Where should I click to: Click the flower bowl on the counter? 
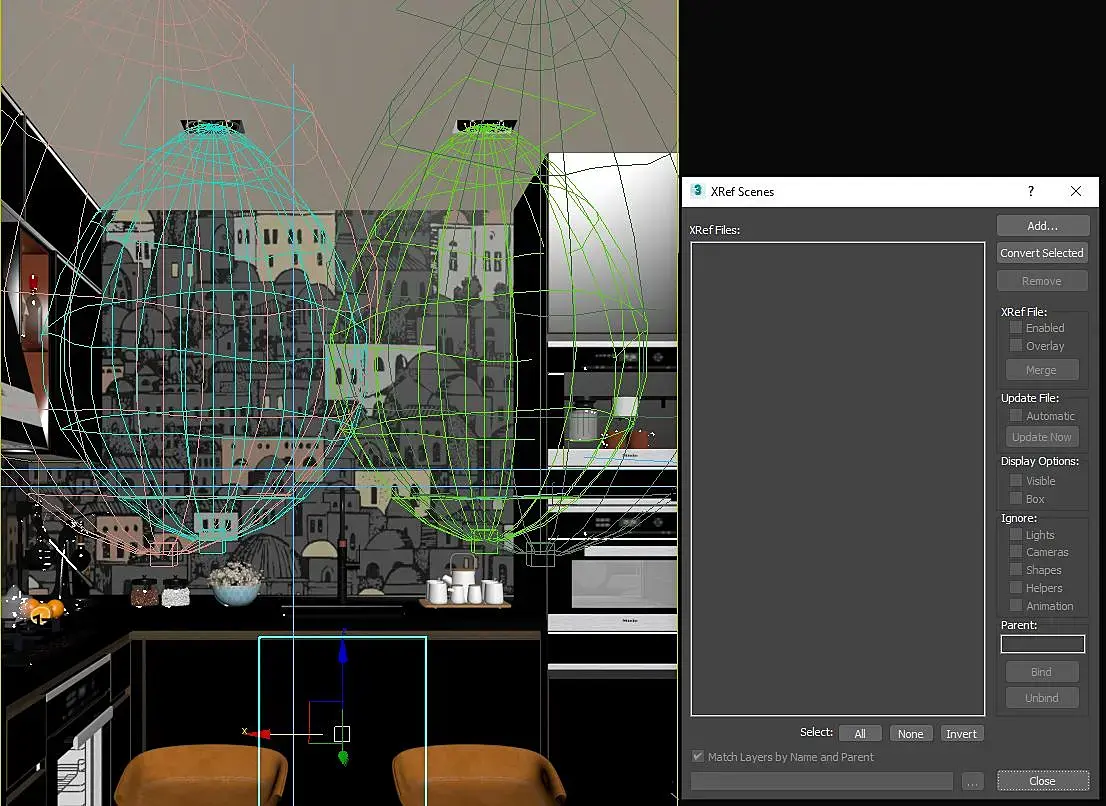pyautogui.click(x=235, y=585)
